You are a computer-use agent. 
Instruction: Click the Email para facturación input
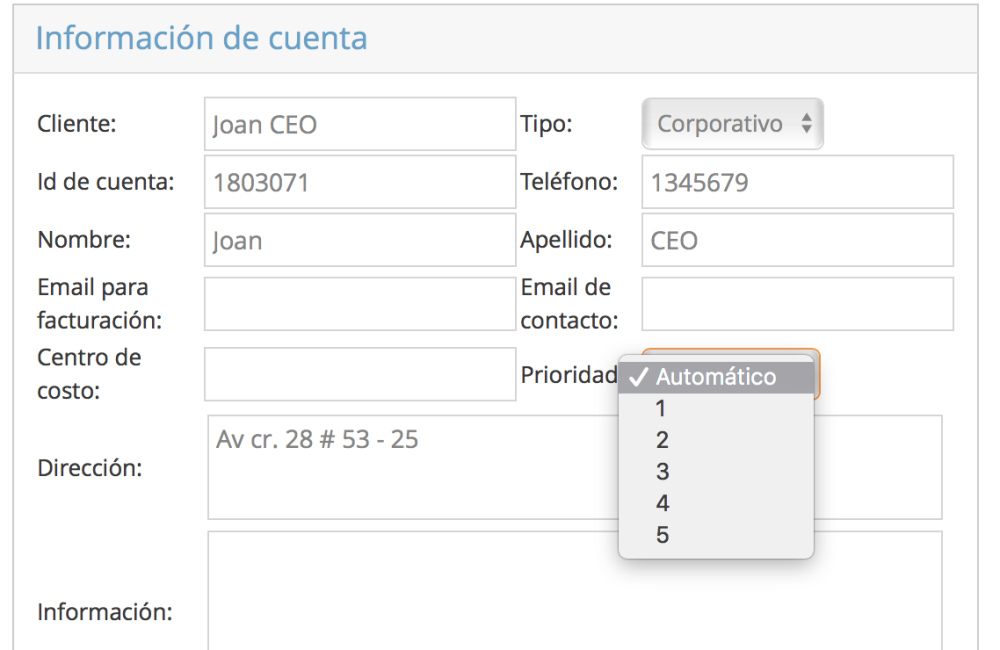[x=360, y=304]
